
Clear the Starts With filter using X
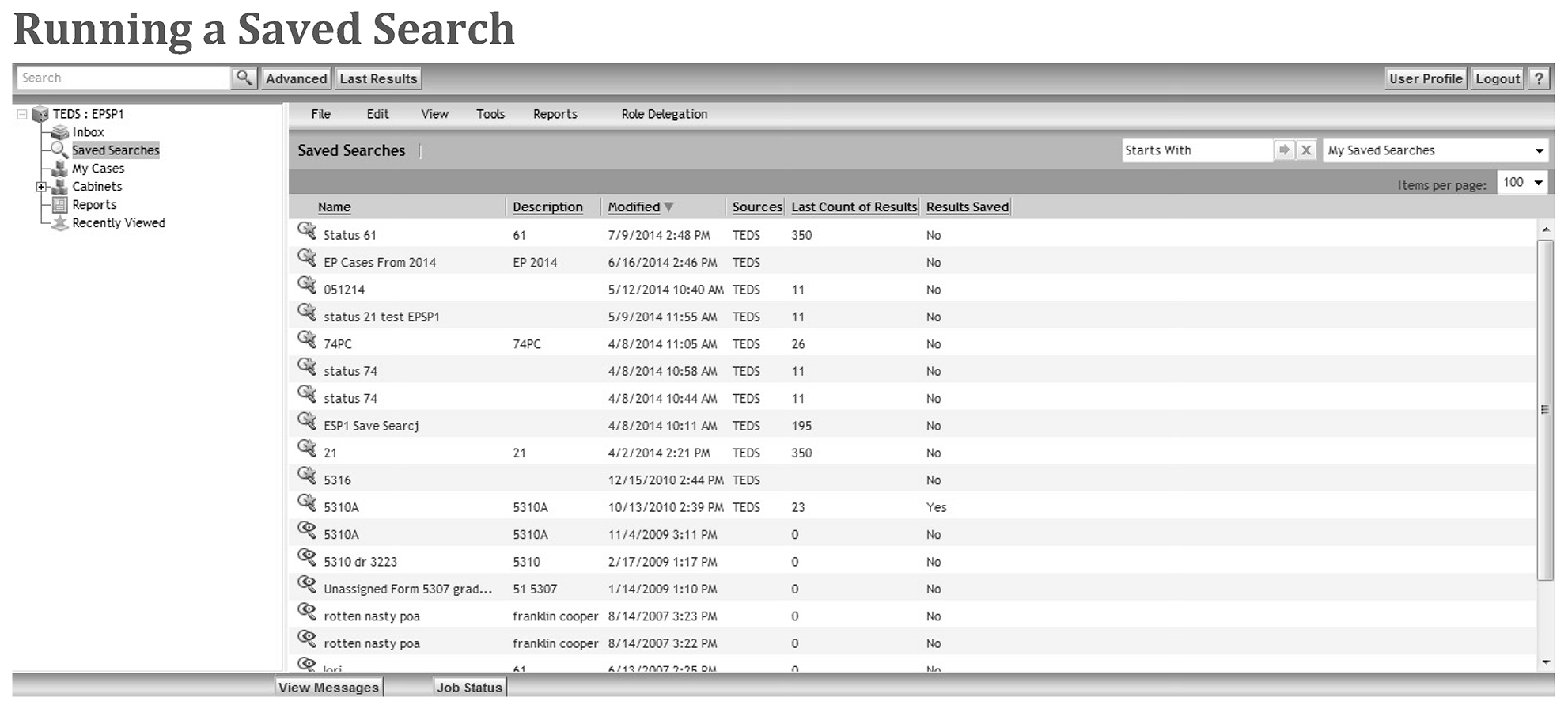tap(1306, 150)
